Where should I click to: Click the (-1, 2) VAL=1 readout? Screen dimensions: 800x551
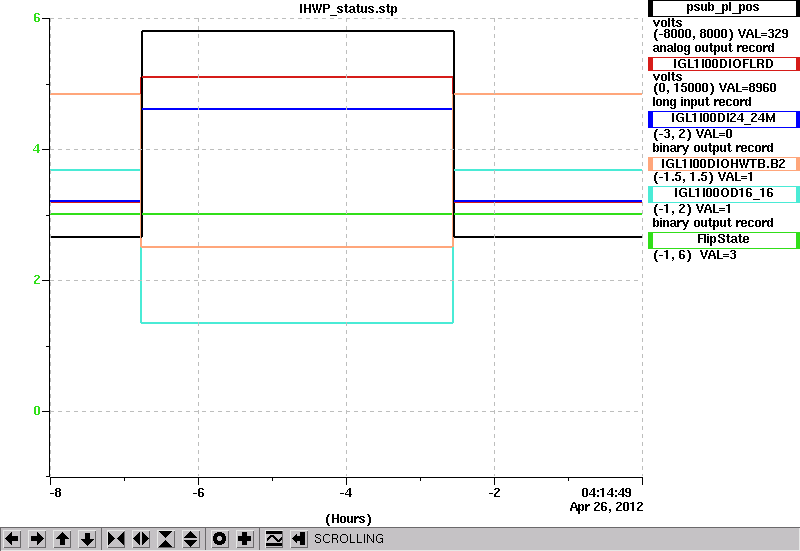point(692,209)
